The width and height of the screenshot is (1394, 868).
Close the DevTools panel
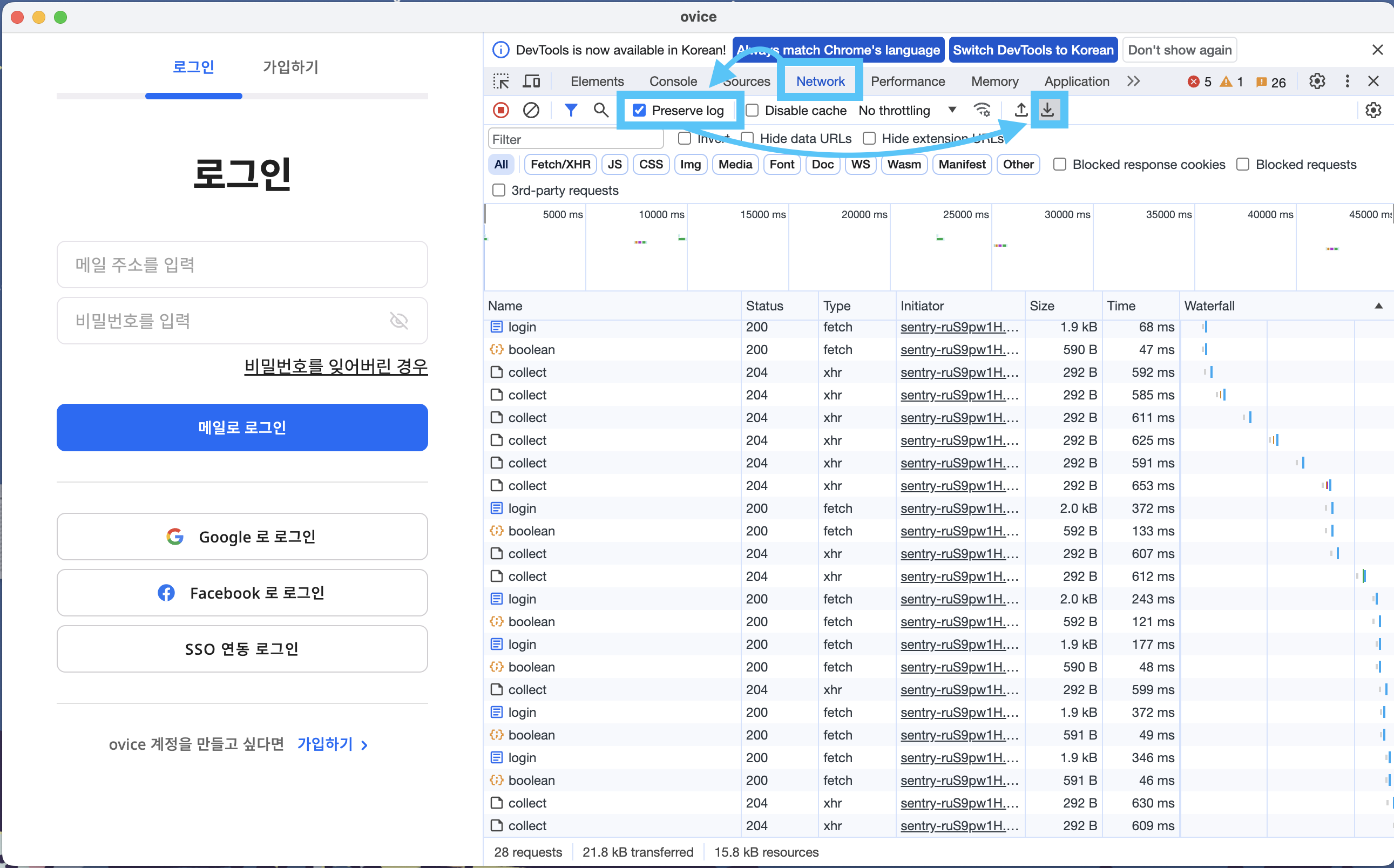click(x=1373, y=82)
